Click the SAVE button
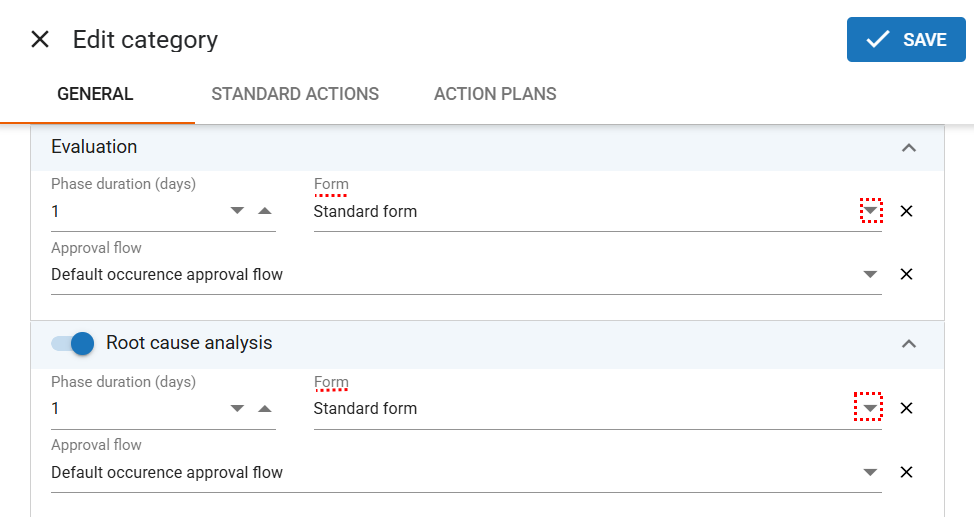 coord(906,40)
